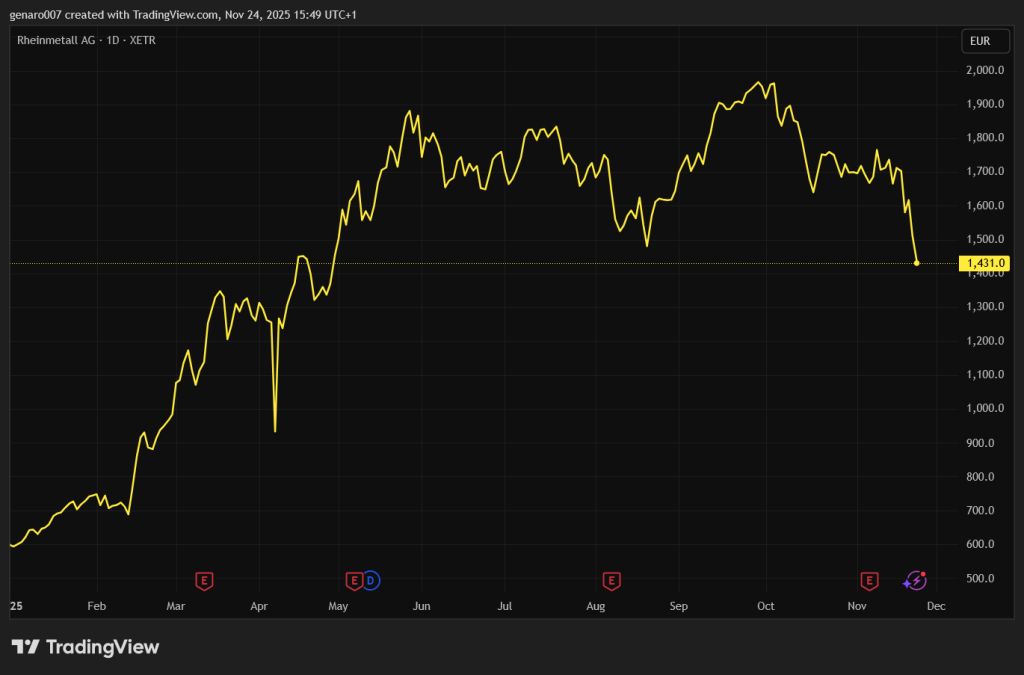Screen dimensions: 1024x675
Task: Click the Oct label on time axis
Action: [x=766, y=606]
